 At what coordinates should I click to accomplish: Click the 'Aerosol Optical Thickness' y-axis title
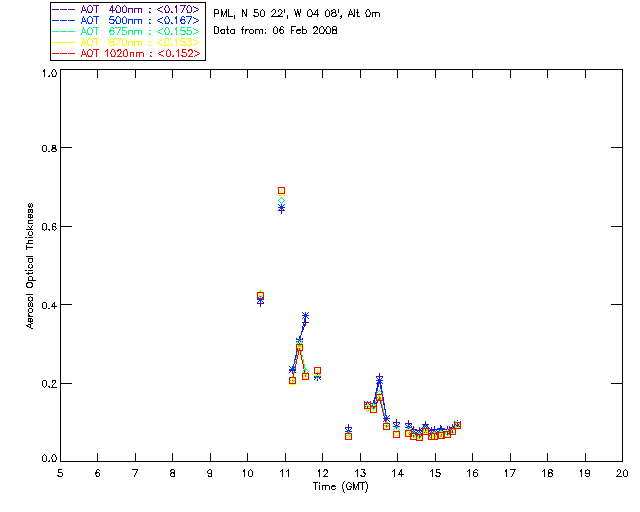(x=30, y=266)
